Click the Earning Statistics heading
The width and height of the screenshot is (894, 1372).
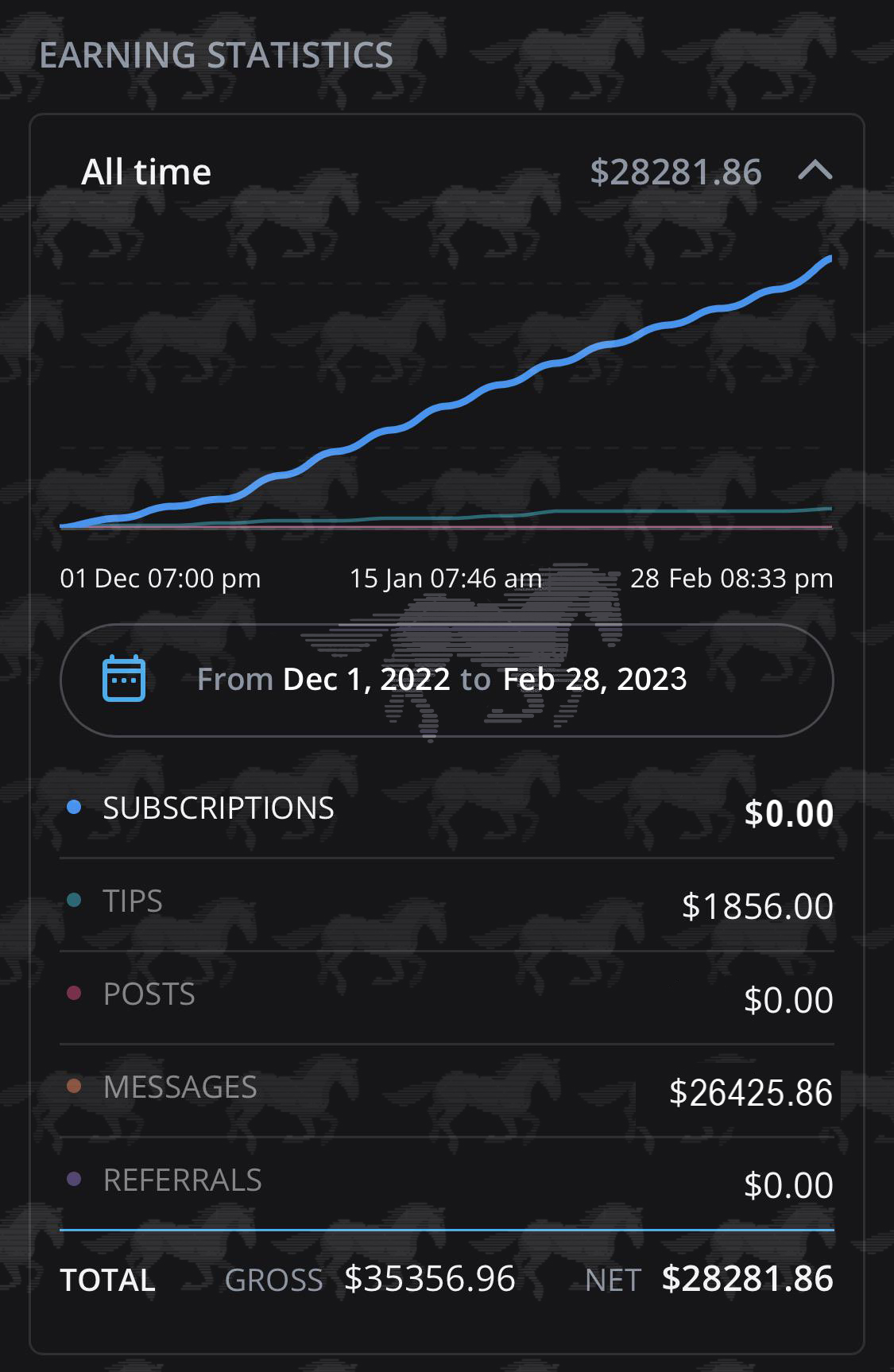coord(216,56)
